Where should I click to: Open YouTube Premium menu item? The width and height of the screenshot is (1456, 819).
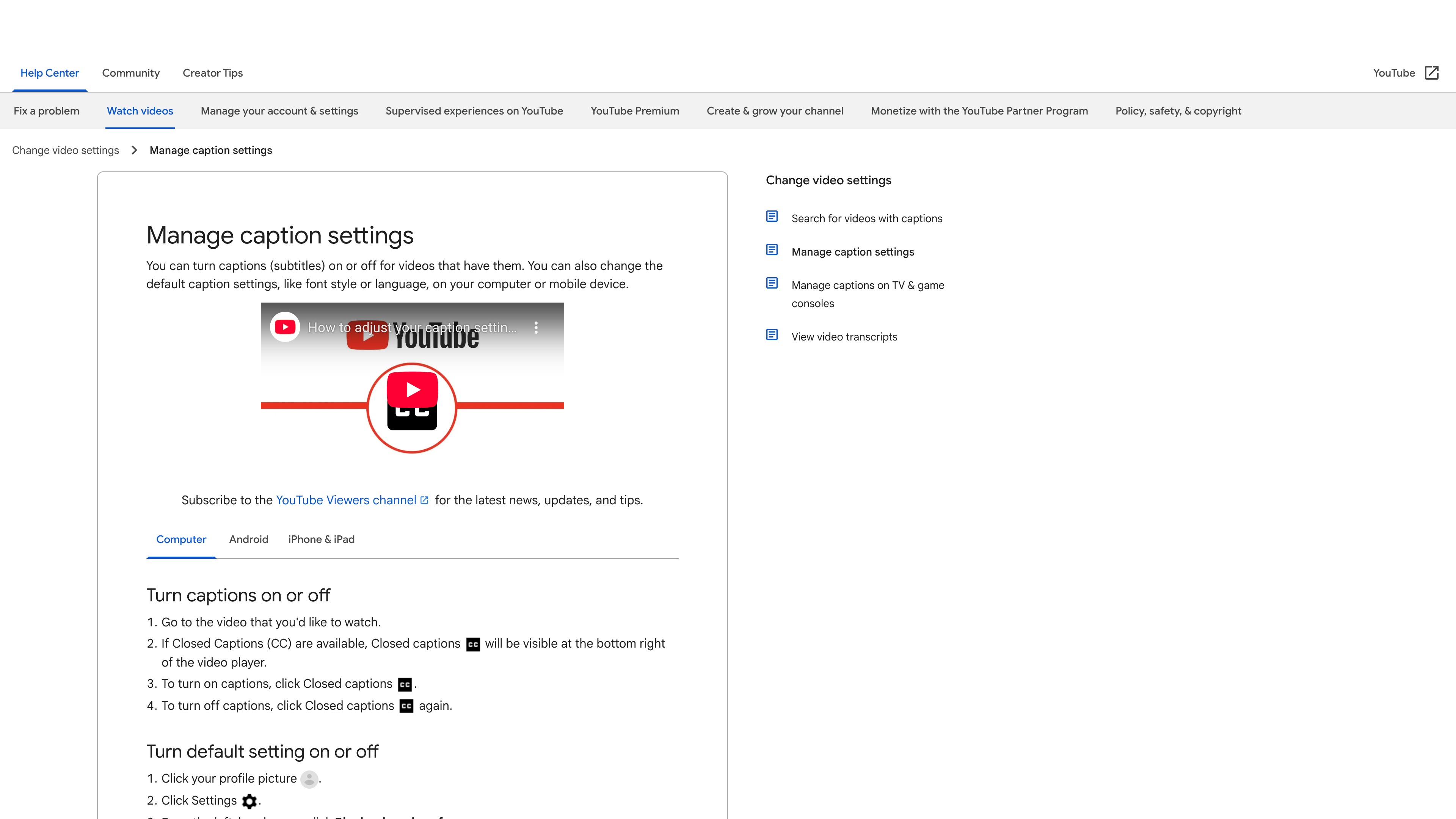634,111
